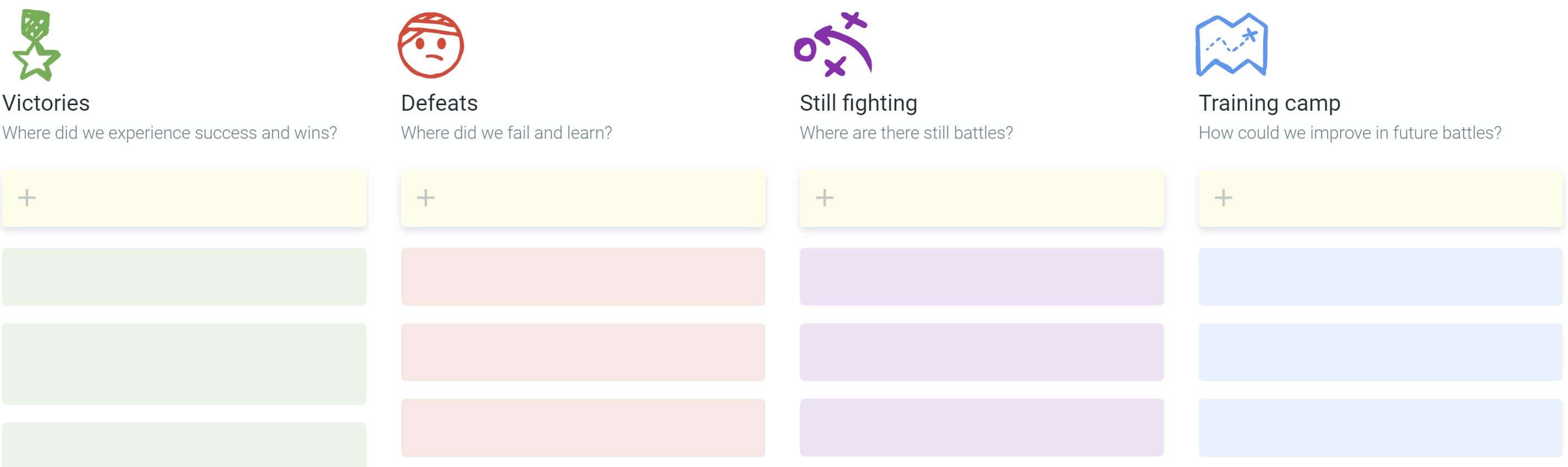1568x467 pixels.
Task: Click 'Where did we fail and learn?' subtitle
Action: (506, 133)
